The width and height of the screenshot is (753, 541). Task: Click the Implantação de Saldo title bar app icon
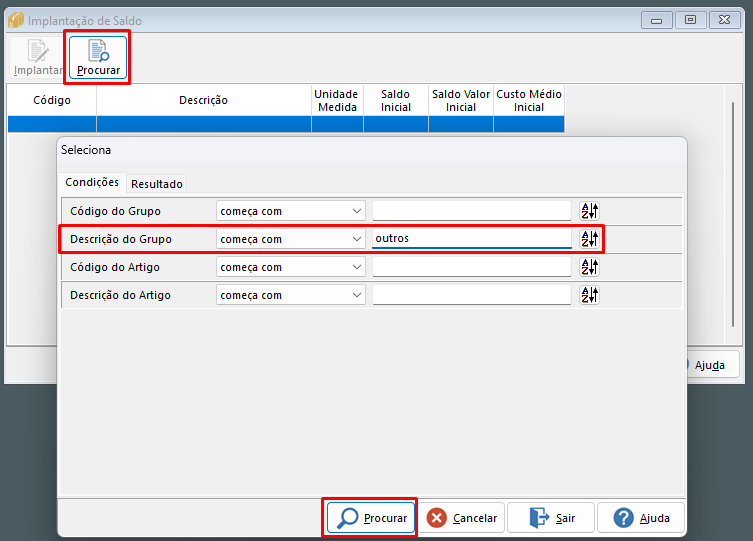[x=16, y=20]
